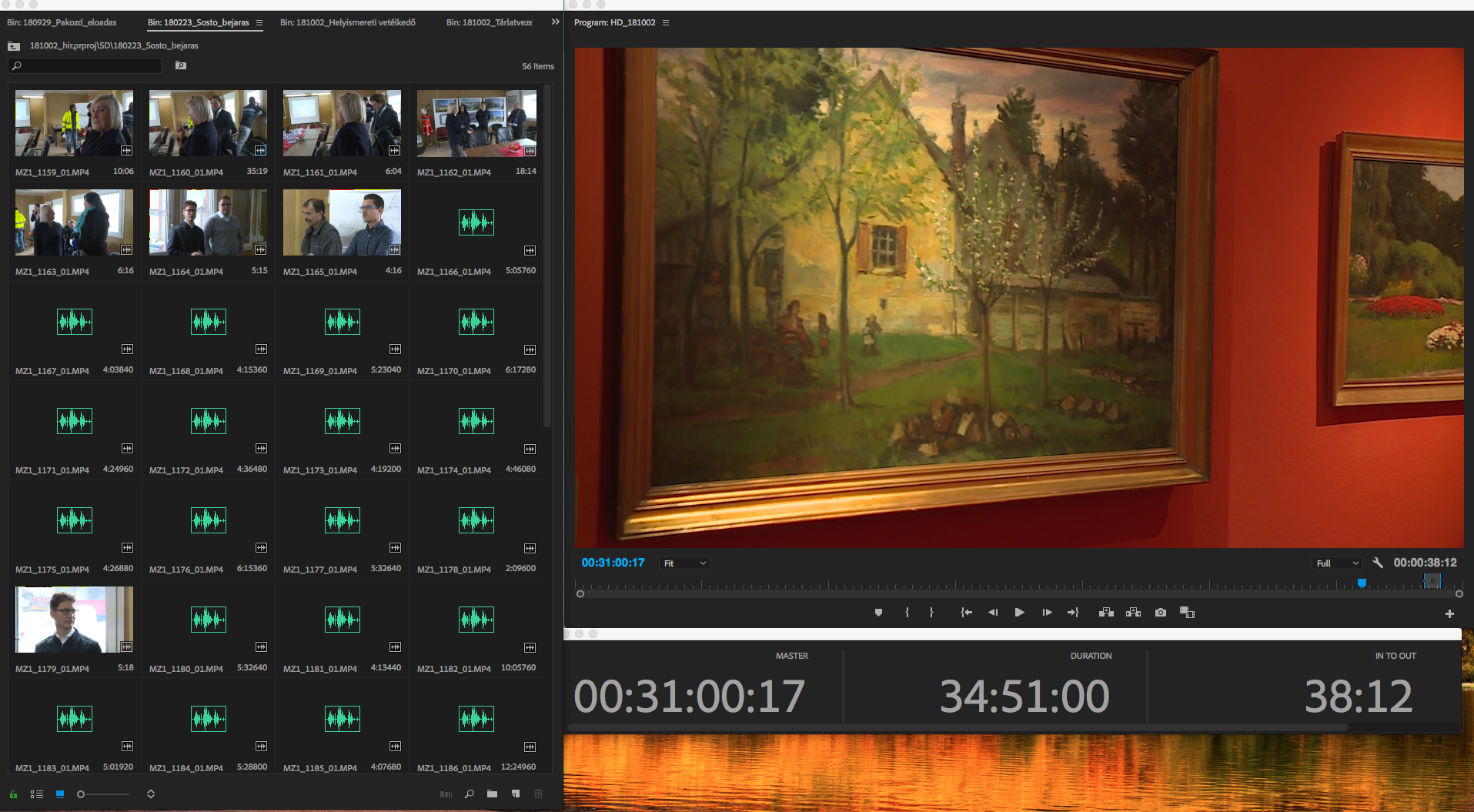This screenshot has height=812, width=1474.
Task: Click the Find magnifier icon in bin footer
Action: [469, 794]
